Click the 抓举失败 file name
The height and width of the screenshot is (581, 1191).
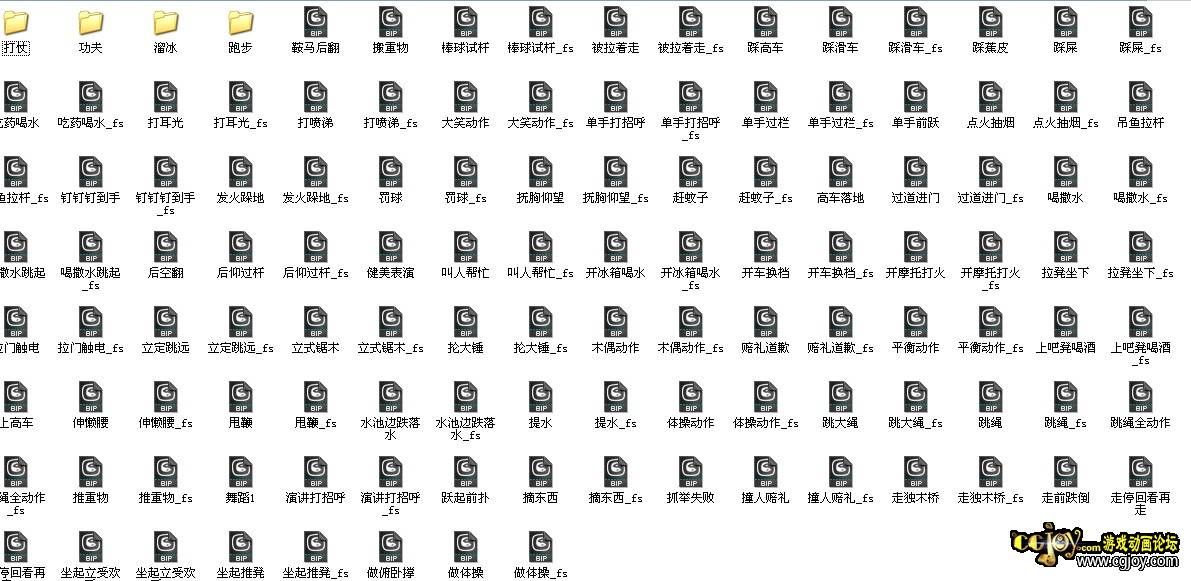pyautogui.click(x=691, y=498)
